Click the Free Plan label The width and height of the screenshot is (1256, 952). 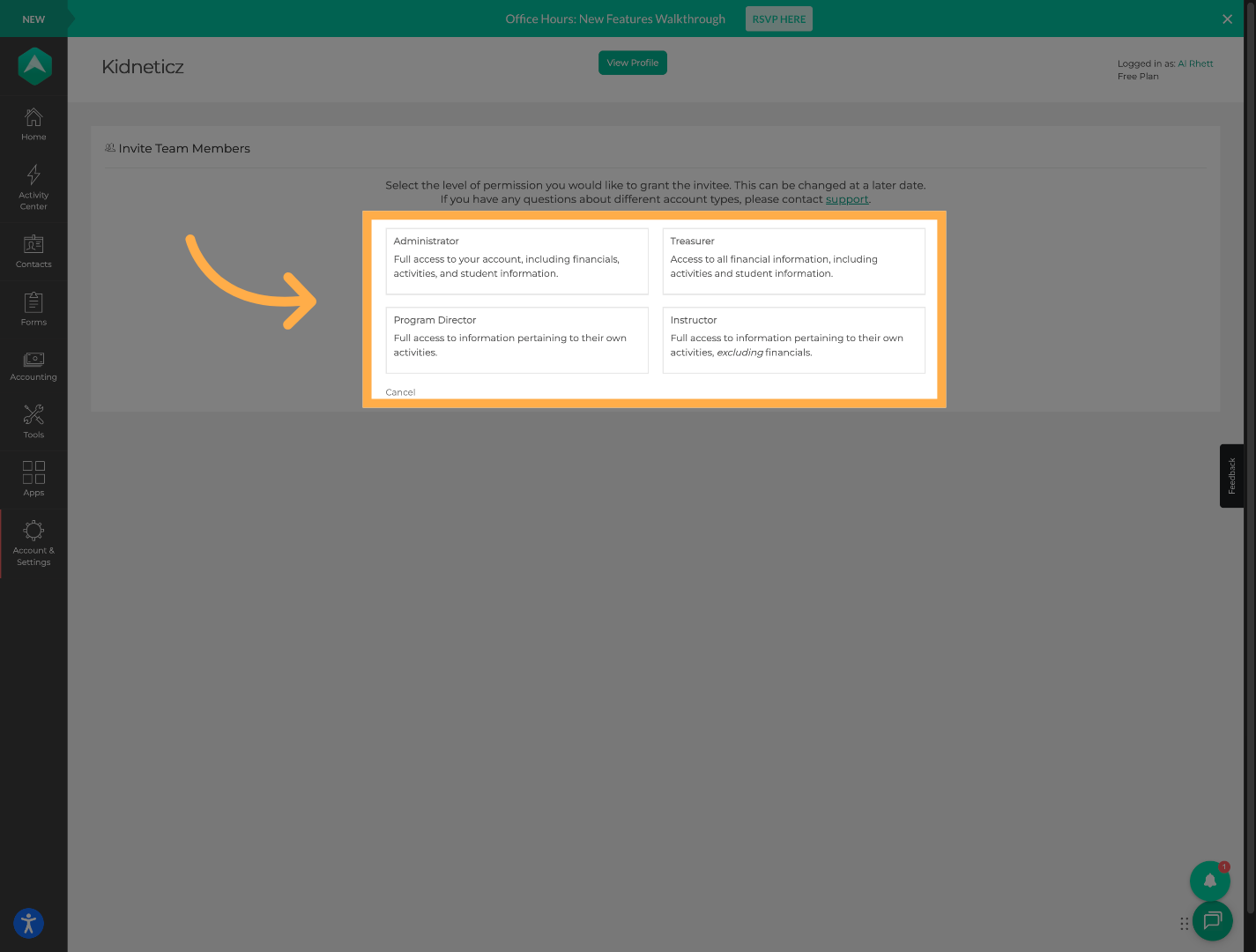tap(1138, 77)
